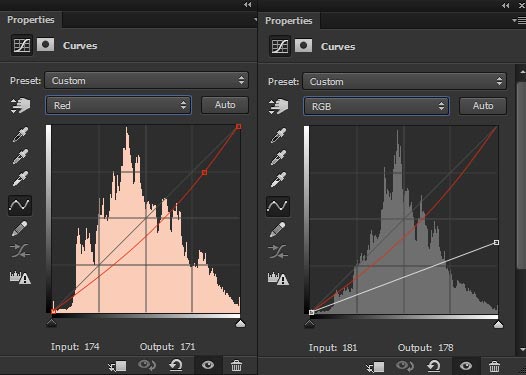This screenshot has width=526, height=375.
Task: Click the white point slider under Red histogram
Action: pos(240,323)
